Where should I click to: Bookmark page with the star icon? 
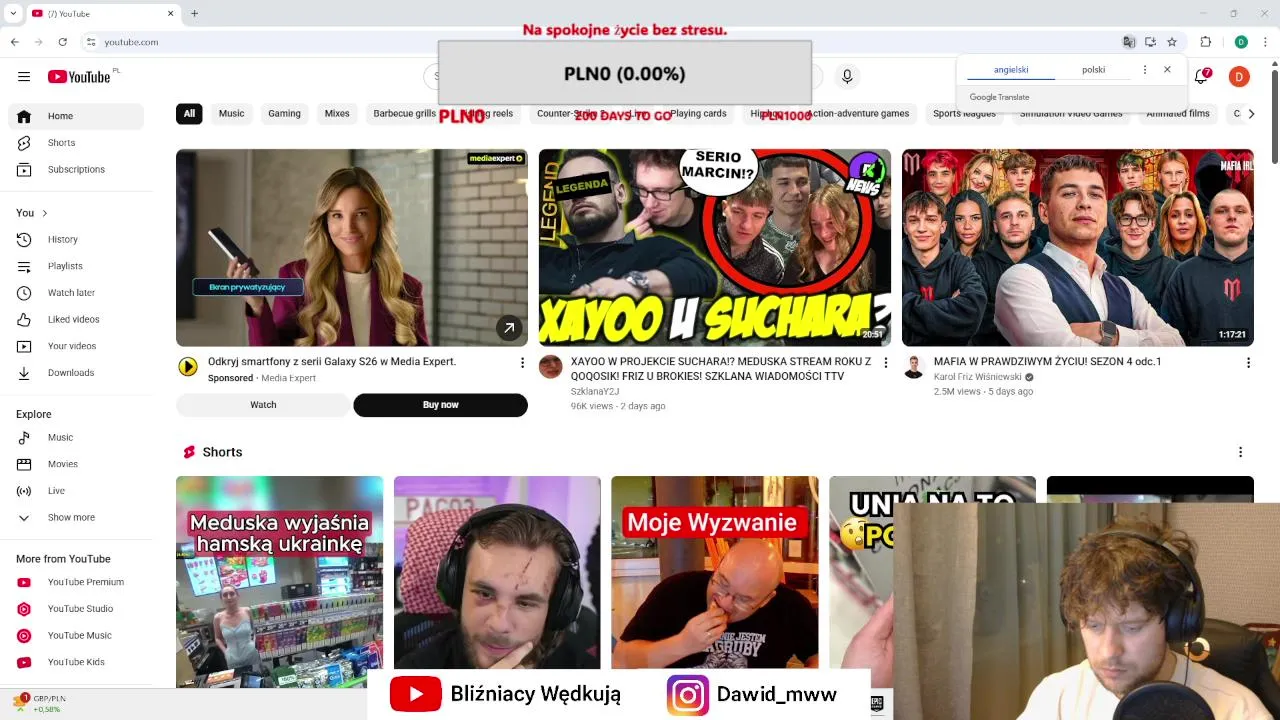point(1172,42)
